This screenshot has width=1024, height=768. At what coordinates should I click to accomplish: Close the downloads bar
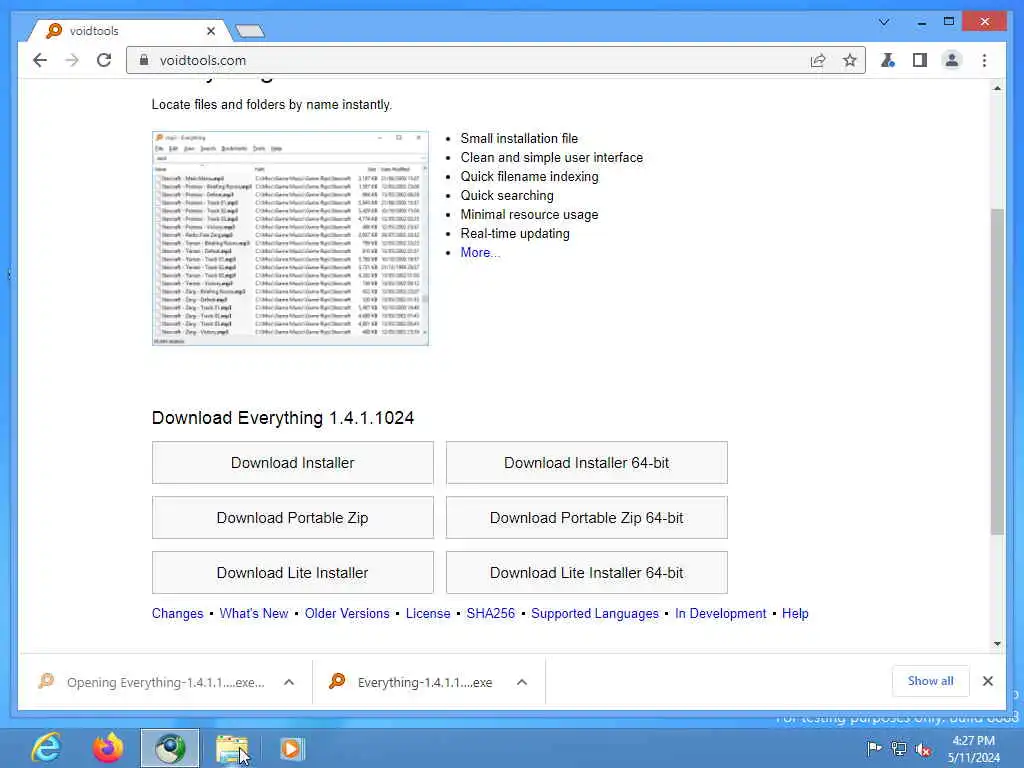coord(988,681)
